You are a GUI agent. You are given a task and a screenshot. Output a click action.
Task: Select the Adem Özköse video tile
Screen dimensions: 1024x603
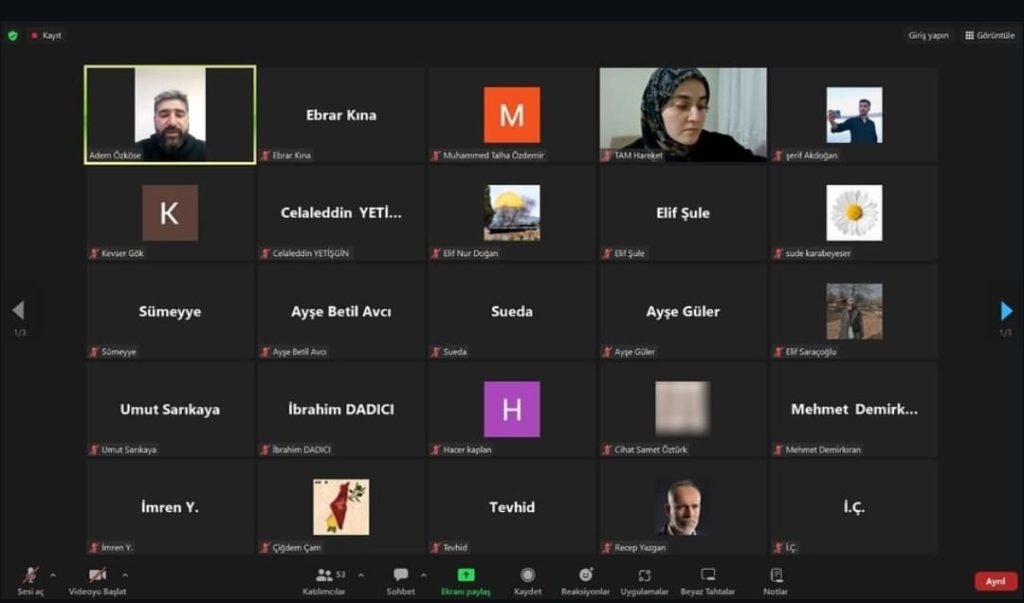[170, 114]
